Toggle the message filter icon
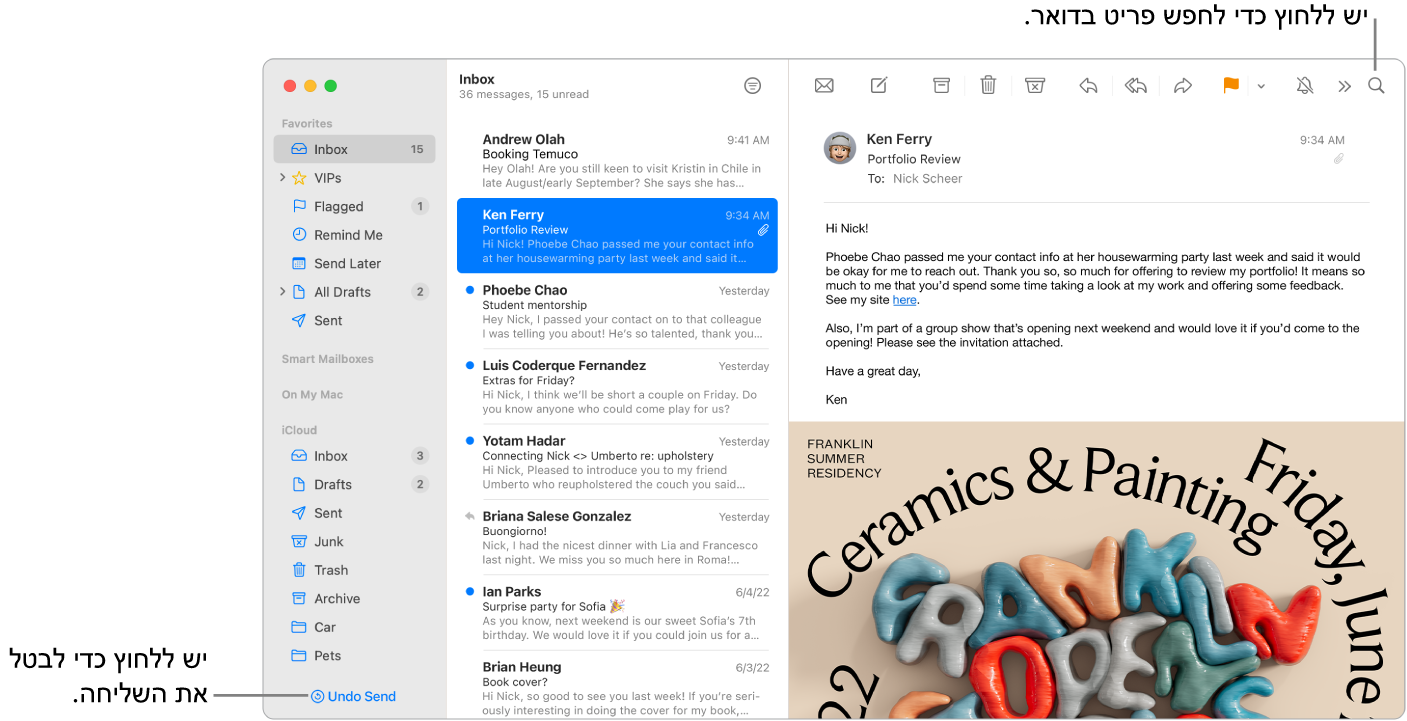This screenshot has height=721, width=1407. click(753, 86)
